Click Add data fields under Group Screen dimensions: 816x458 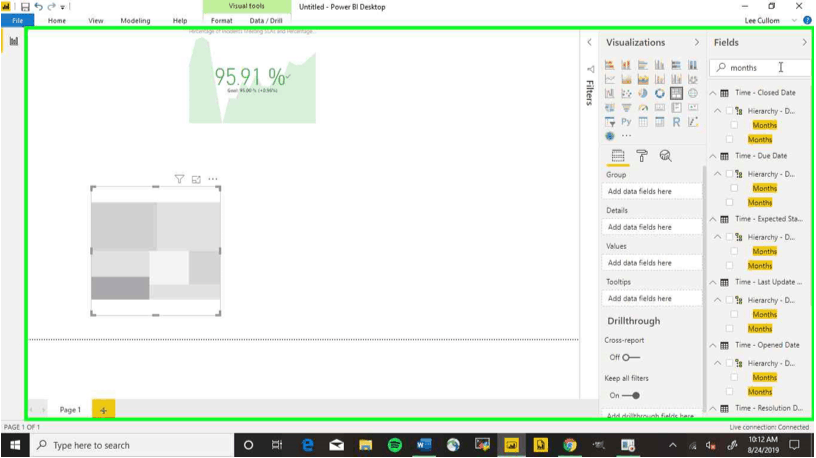(652, 191)
